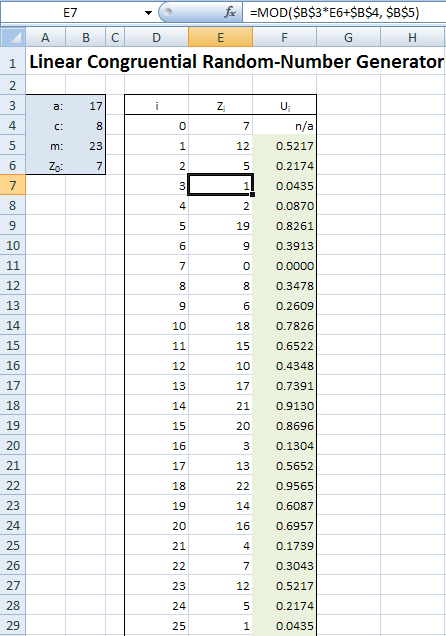The width and height of the screenshot is (446, 636).
Task: Click cell with value 0.7391
Action: [285, 386]
